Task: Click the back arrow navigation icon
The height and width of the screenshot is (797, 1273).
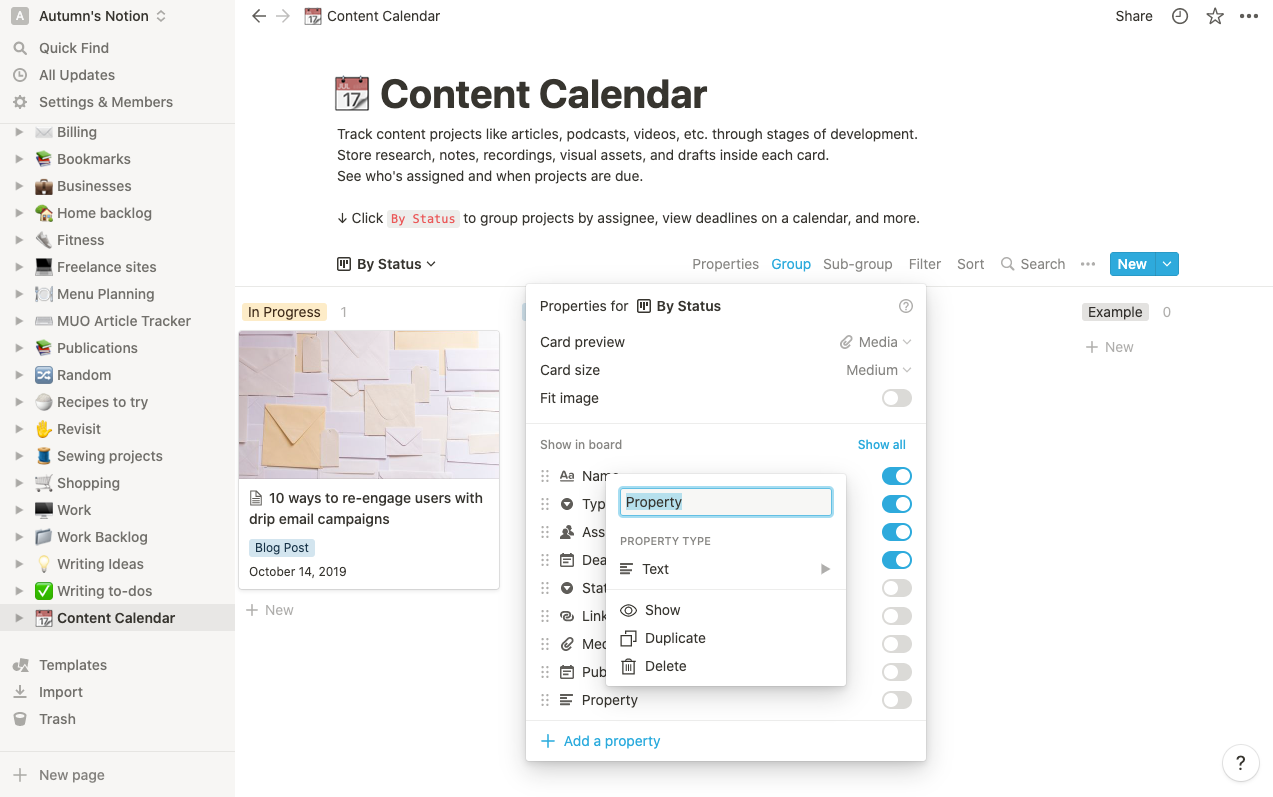Action: tap(259, 16)
